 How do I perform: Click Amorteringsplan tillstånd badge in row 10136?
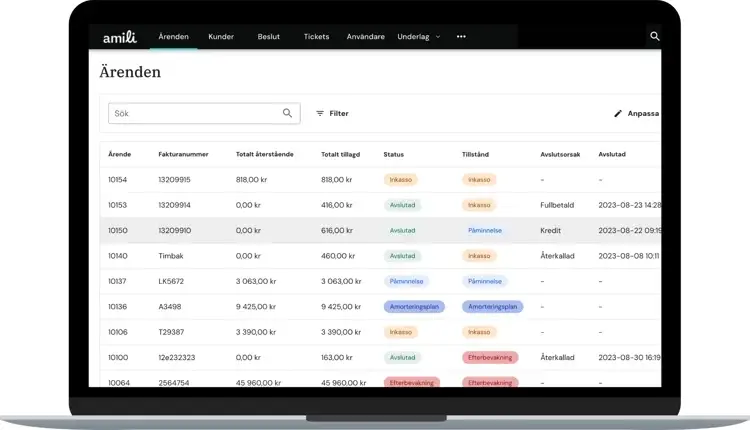493,307
